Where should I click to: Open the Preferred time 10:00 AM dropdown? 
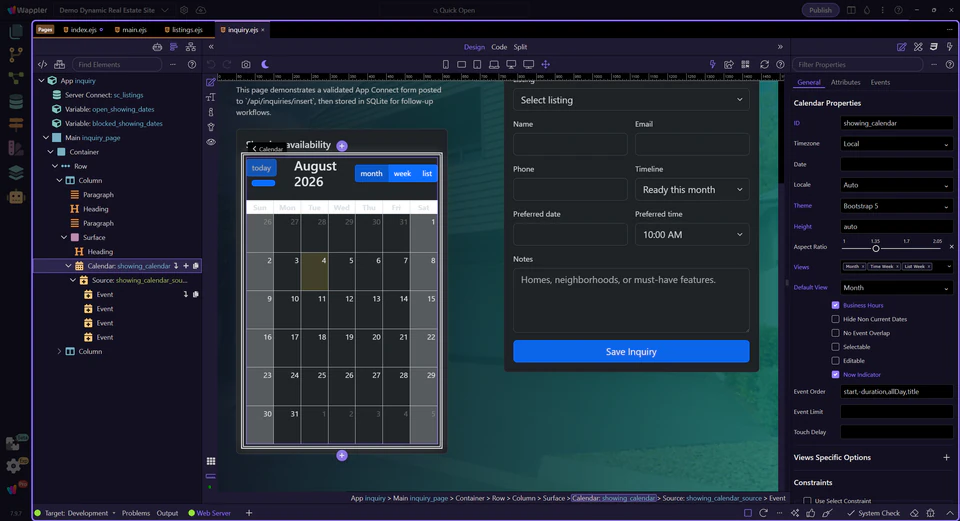pos(692,234)
